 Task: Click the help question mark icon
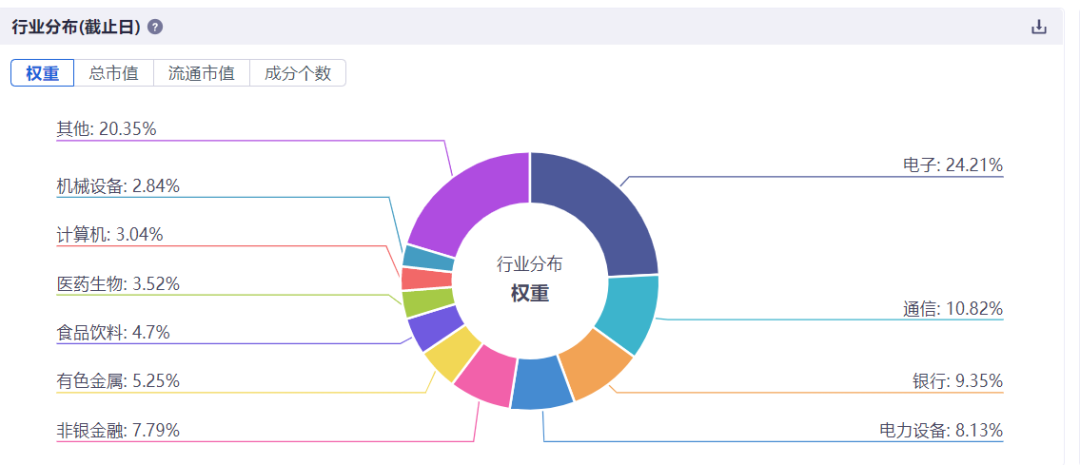[156, 28]
